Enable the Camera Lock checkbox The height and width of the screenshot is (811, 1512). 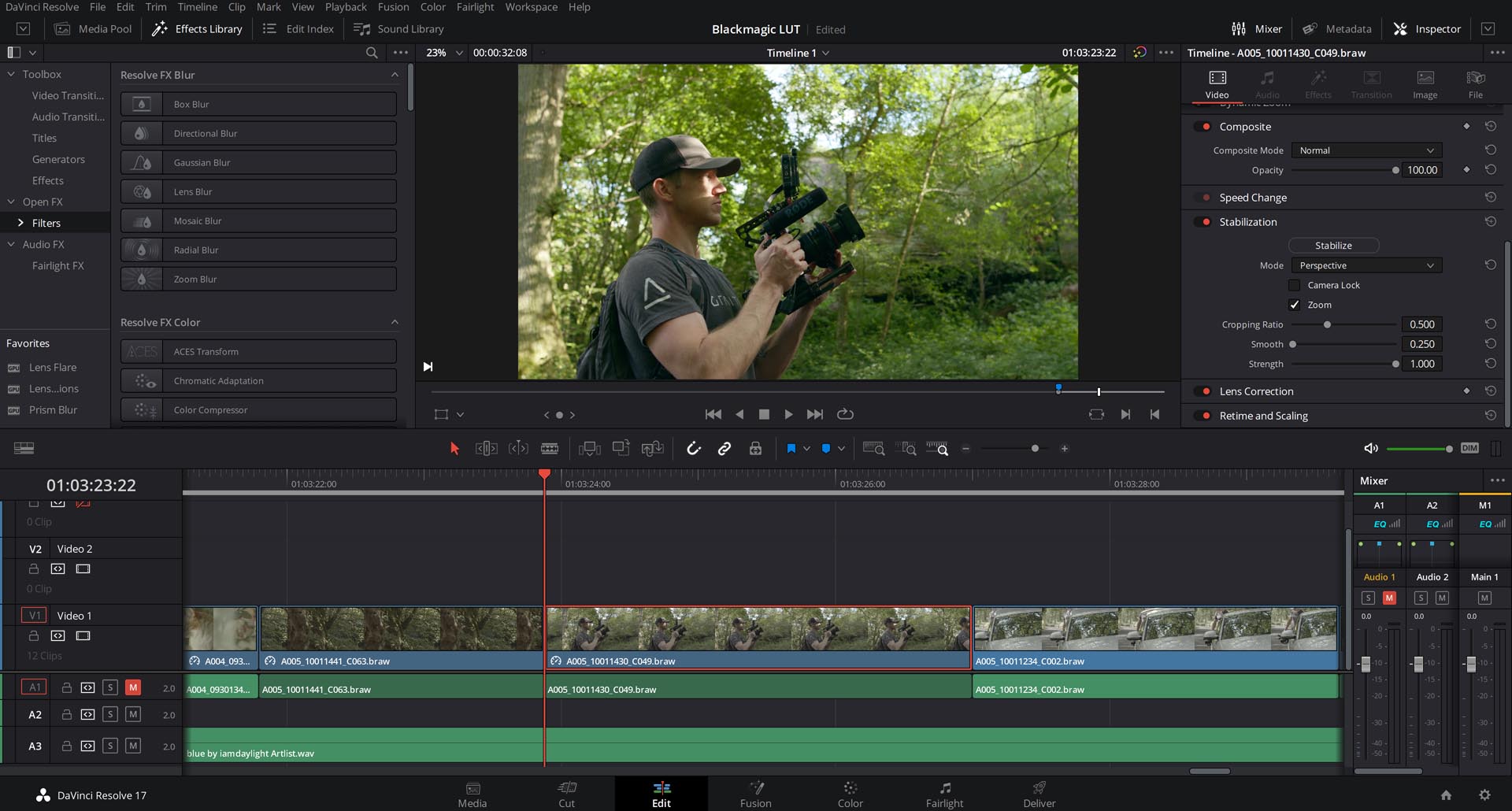(1294, 285)
